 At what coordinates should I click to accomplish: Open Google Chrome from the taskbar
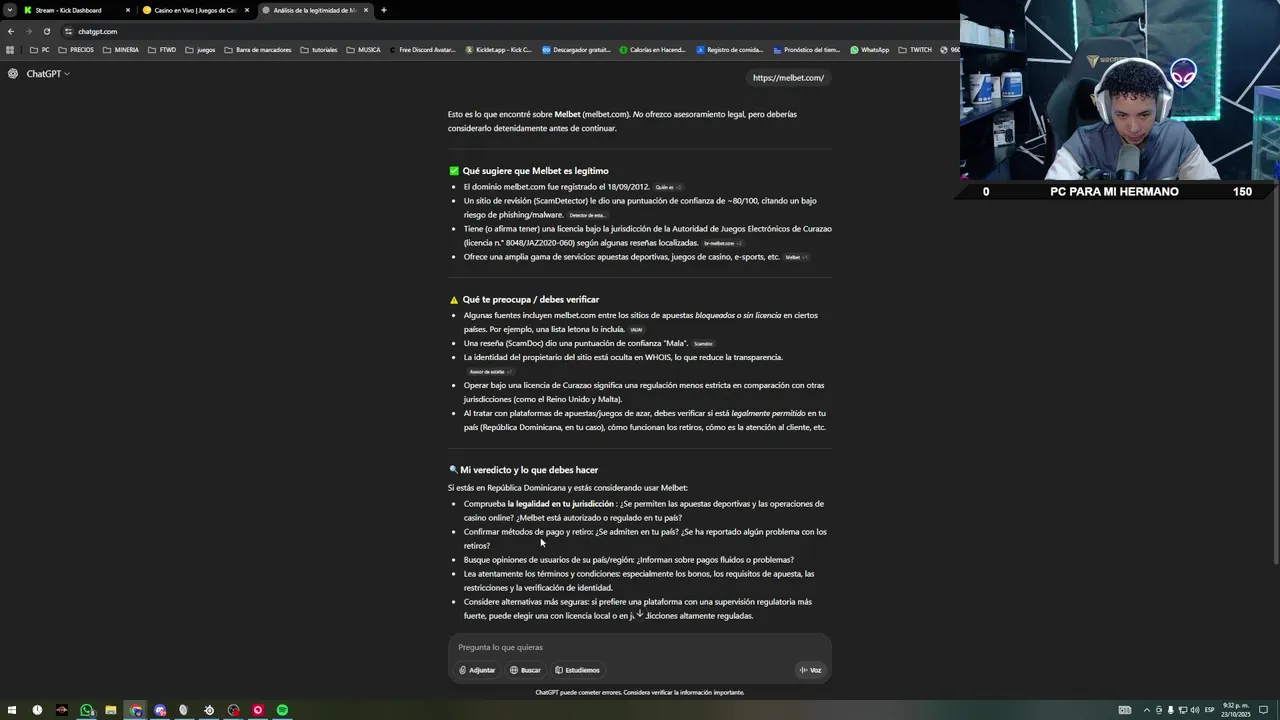[x=136, y=710]
